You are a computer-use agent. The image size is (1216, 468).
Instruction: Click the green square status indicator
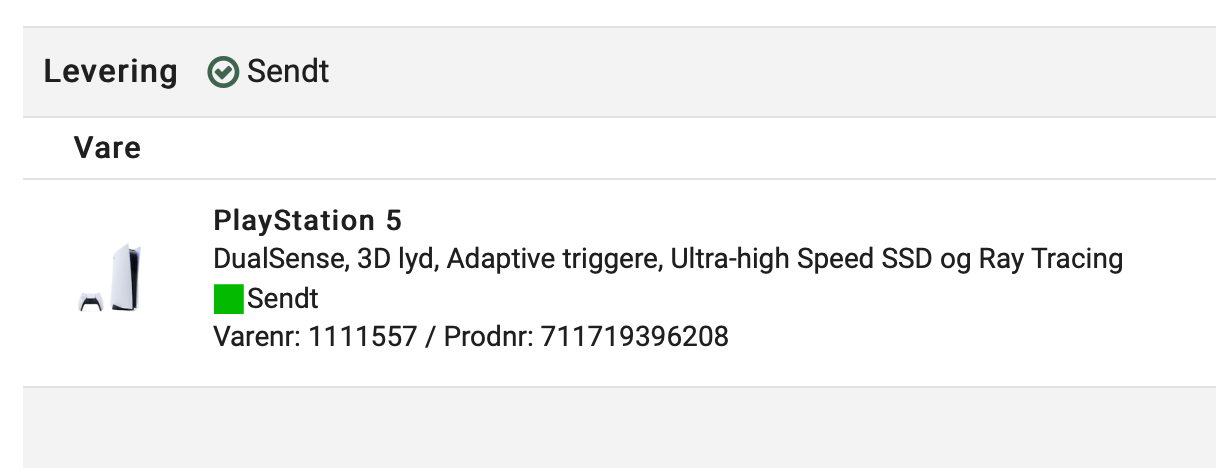tap(229, 299)
